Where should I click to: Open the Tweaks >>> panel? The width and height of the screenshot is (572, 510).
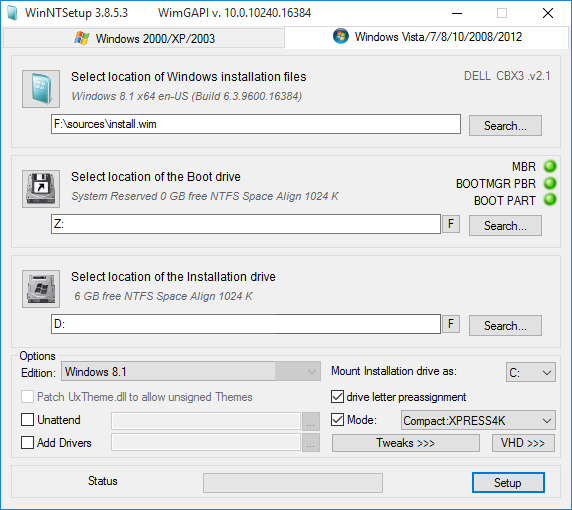click(x=406, y=443)
